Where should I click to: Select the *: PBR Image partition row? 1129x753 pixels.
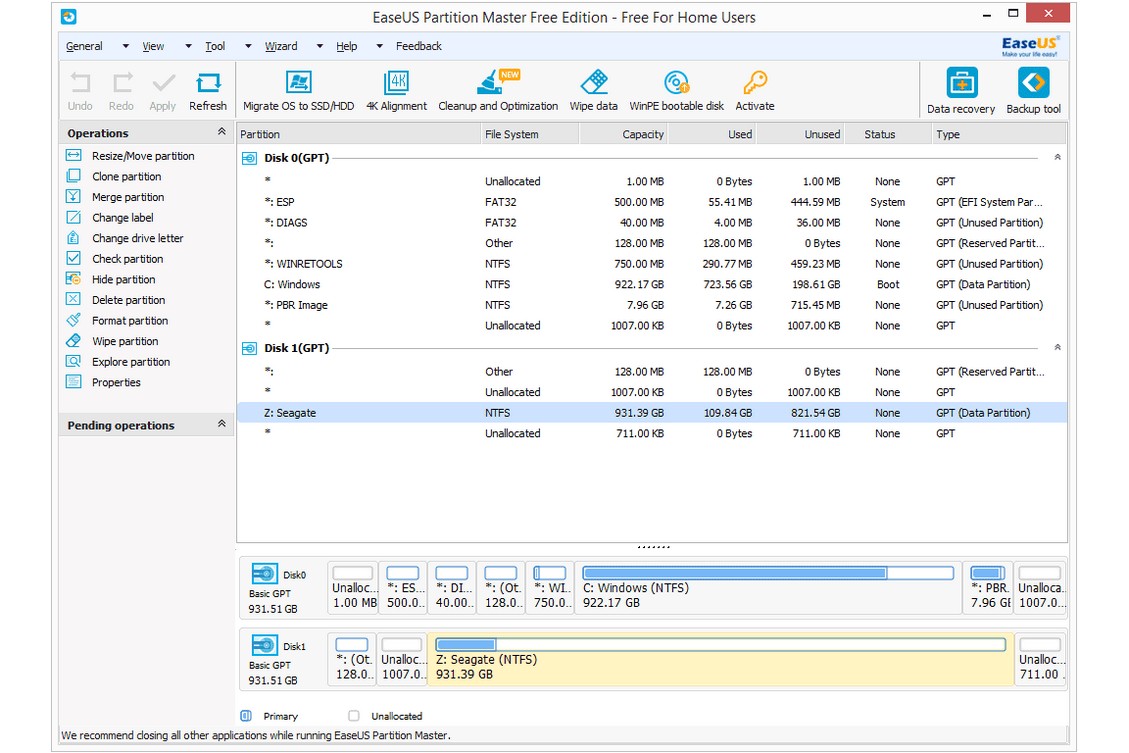(652, 305)
